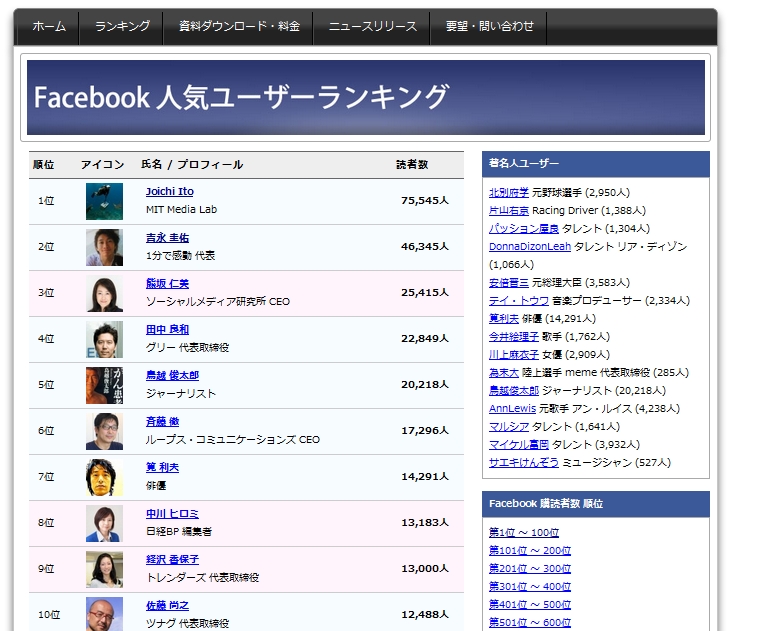Click the MIT Media Lab profile text
The height and width of the screenshot is (631, 761).
click(182, 210)
